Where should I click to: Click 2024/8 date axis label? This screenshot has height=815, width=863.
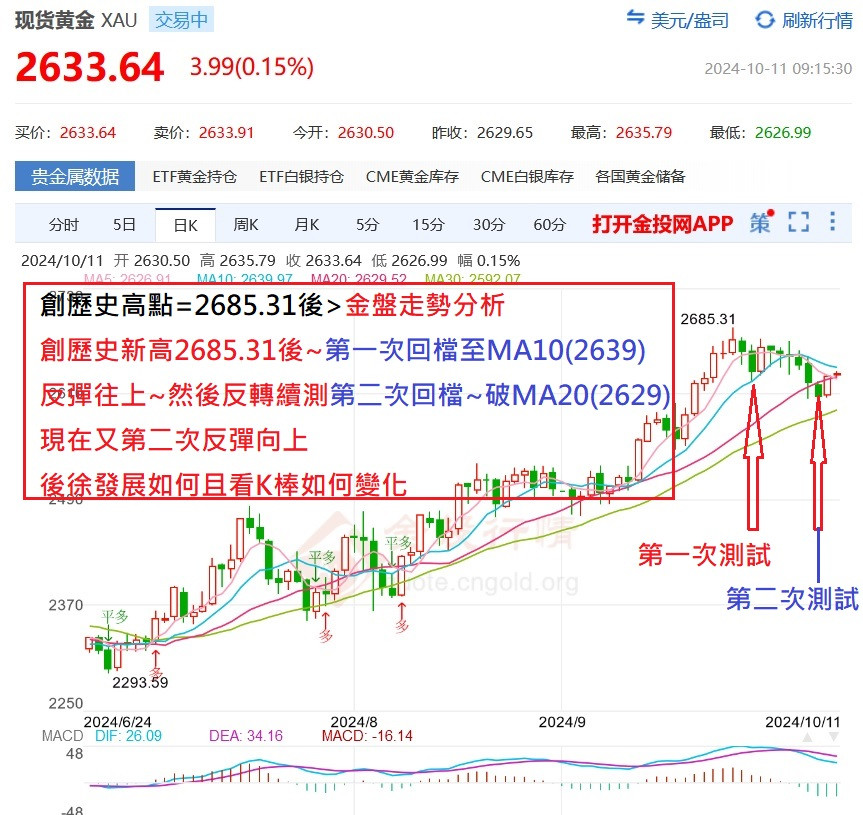(x=354, y=721)
